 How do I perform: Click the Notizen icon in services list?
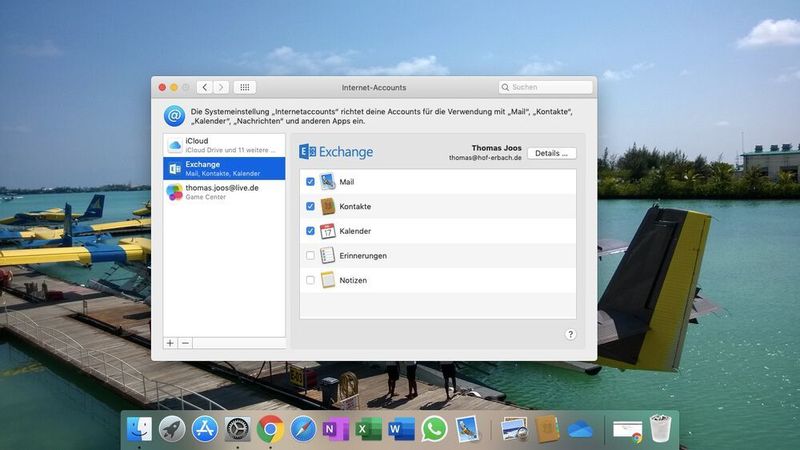(x=328, y=280)
